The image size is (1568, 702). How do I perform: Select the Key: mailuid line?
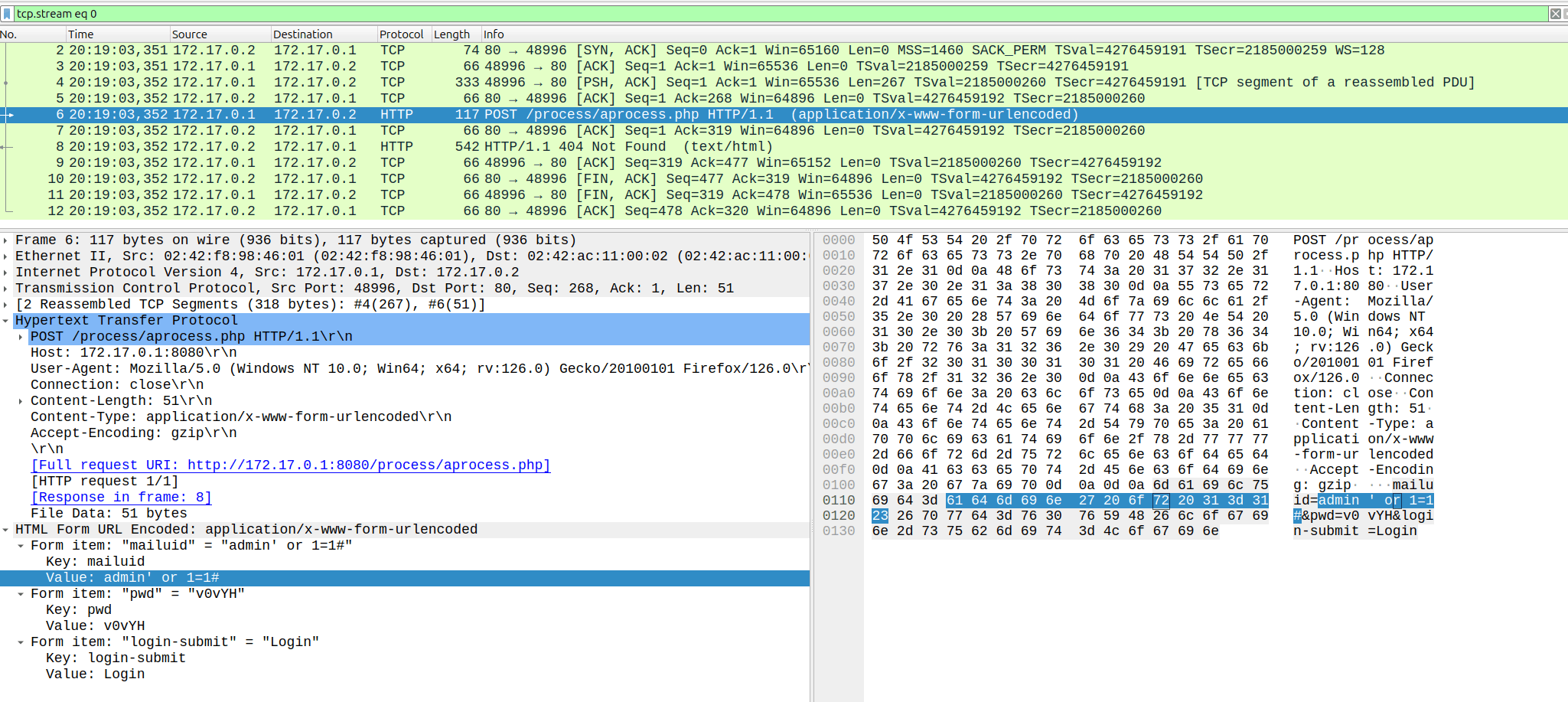click(x=405, y=562)
